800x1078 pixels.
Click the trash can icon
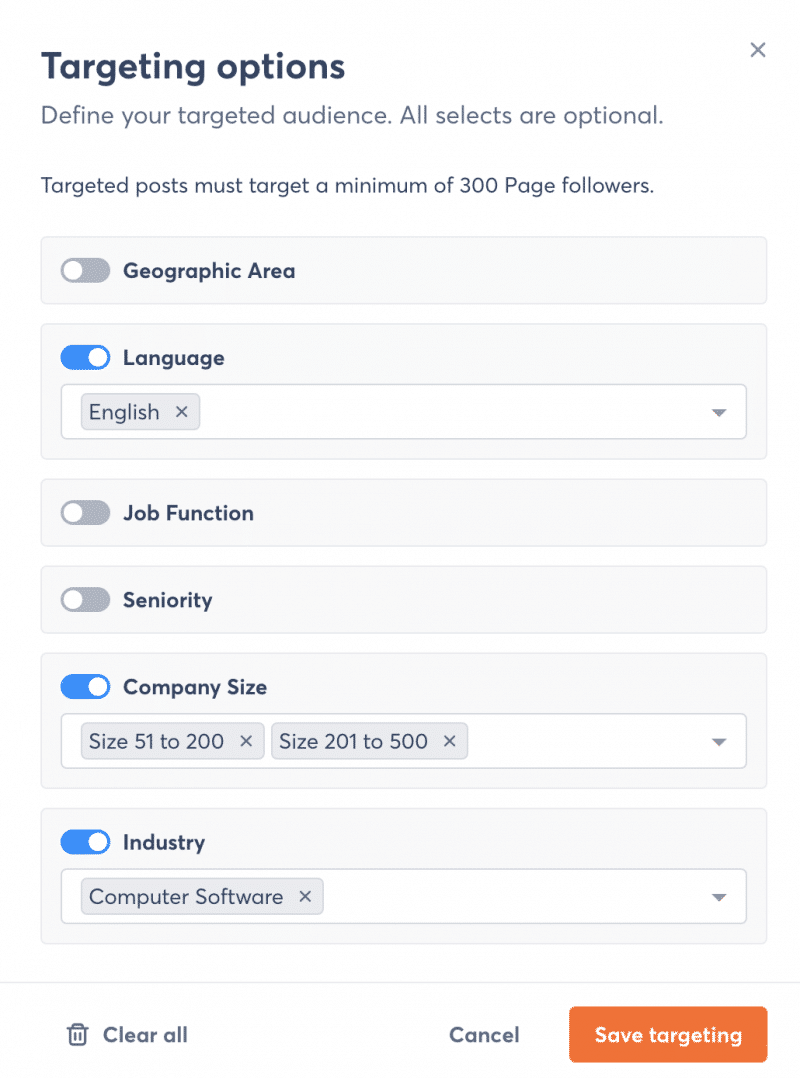tap(78, 1035)
